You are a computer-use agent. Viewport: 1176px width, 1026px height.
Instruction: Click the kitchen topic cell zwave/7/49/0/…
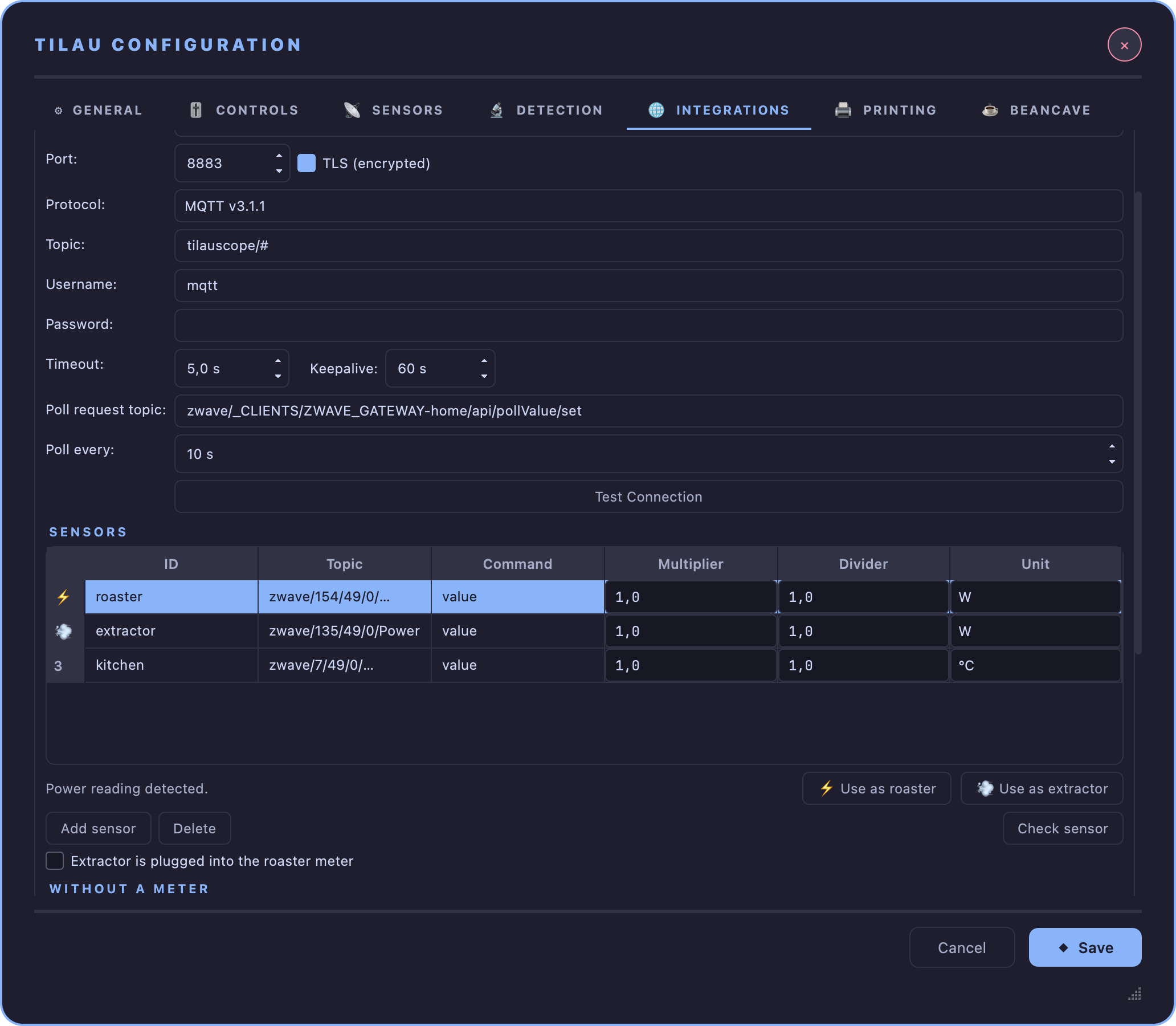click(345, 665)
